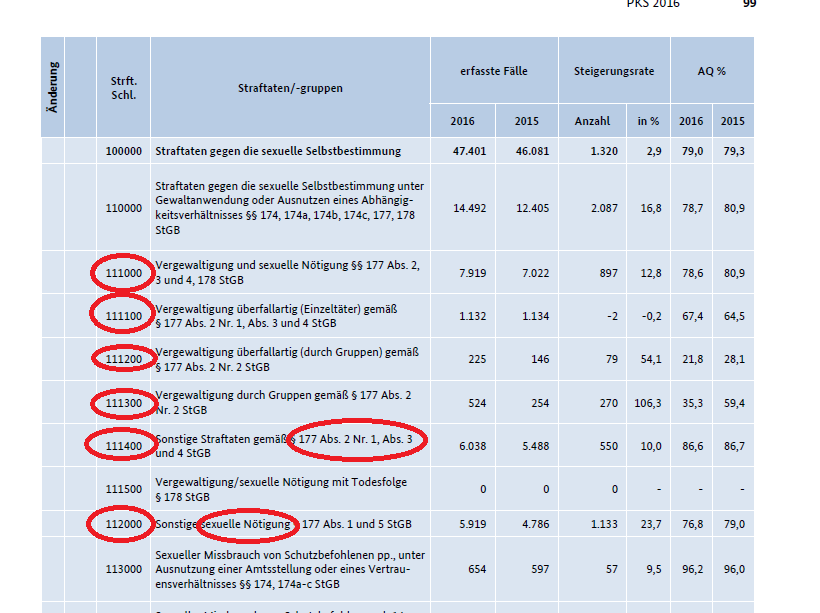Image resolution: width=820 pixels, height=613 pixels.
Task: Click the value '12.405'
Action: 532,208
